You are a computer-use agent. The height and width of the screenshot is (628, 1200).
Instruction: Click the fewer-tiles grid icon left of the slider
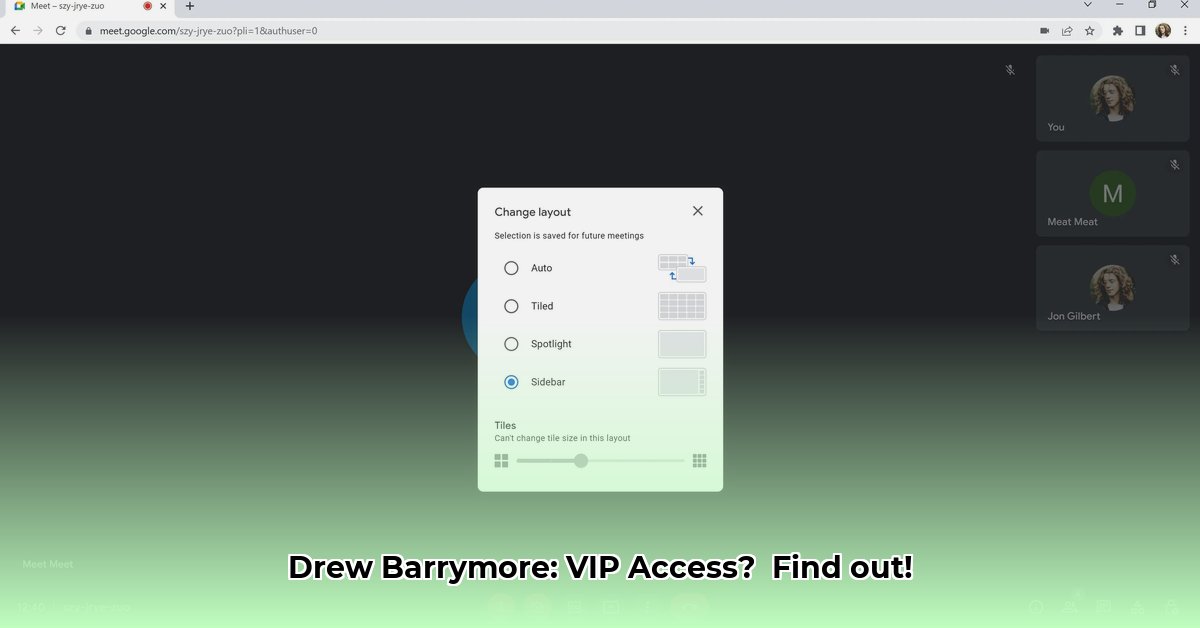point(501,461)
